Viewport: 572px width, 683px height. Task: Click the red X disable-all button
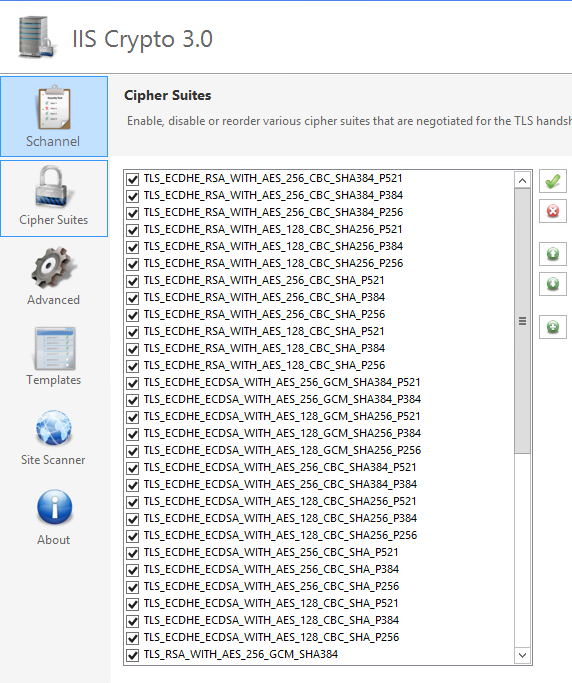click(553, 211)
